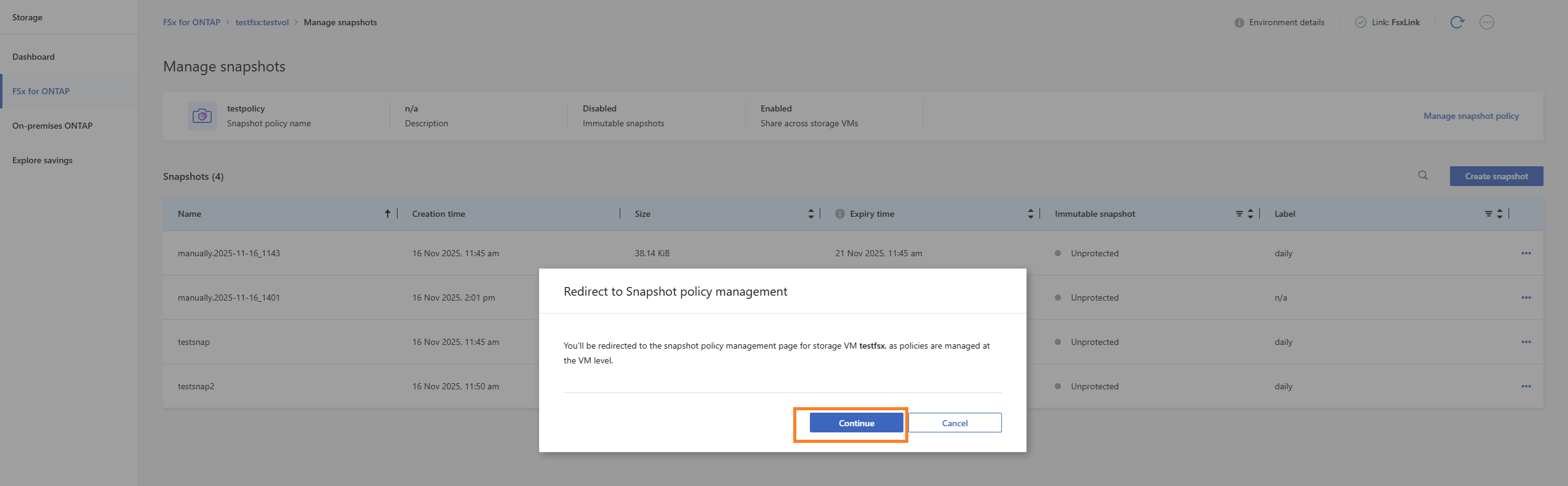This screenshot has height=486, width=1568.
Task: Sort the Label column
Action: coord(1499,214)
